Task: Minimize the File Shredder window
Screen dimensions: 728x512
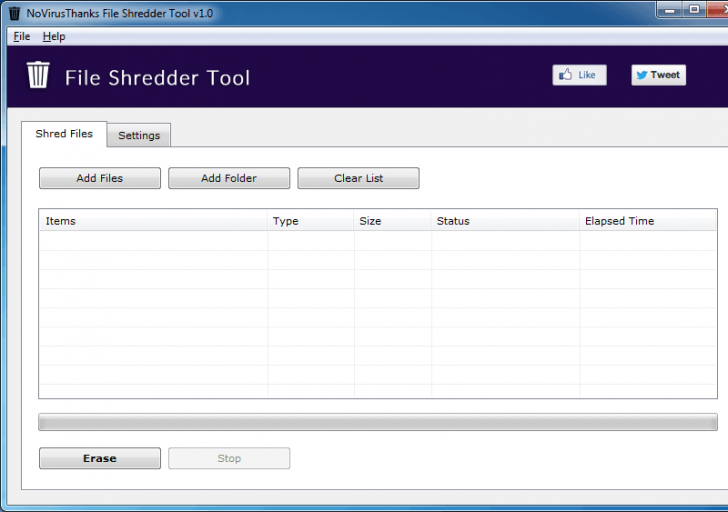Action: tap(670, 9)
